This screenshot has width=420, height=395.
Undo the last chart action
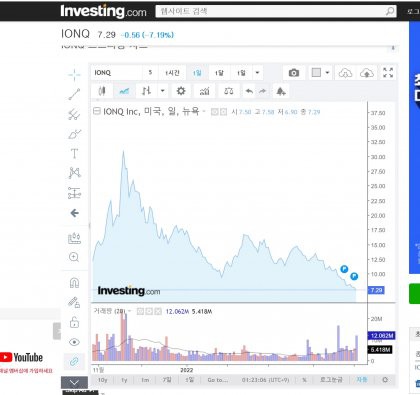[249, 91]
